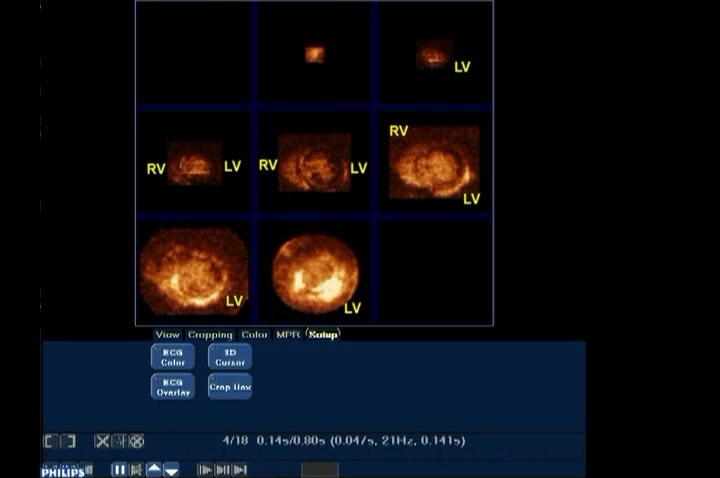Go to the MPR tab
Image resolution: width=720 pixels, height=478 pixels.
click(x=287, y=334)
